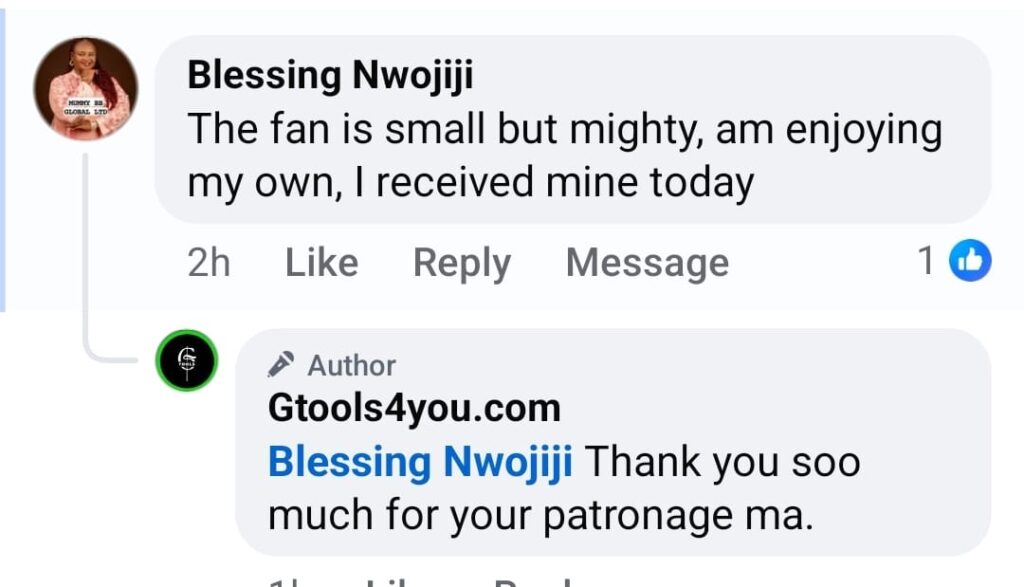This screenshot has width=1024, height=587.
Task: Reply to Blessing Nwojiji's comment
Action: click(461, 263)
